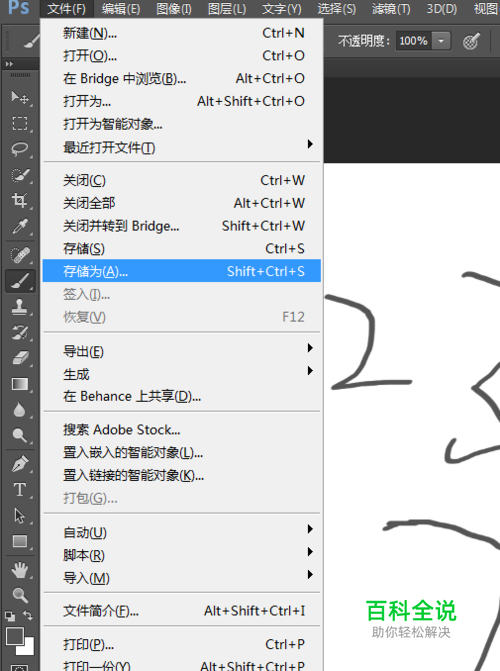Select the Quick Selection tool
This screenshot has width=500, height=671.
pos(20,175)
